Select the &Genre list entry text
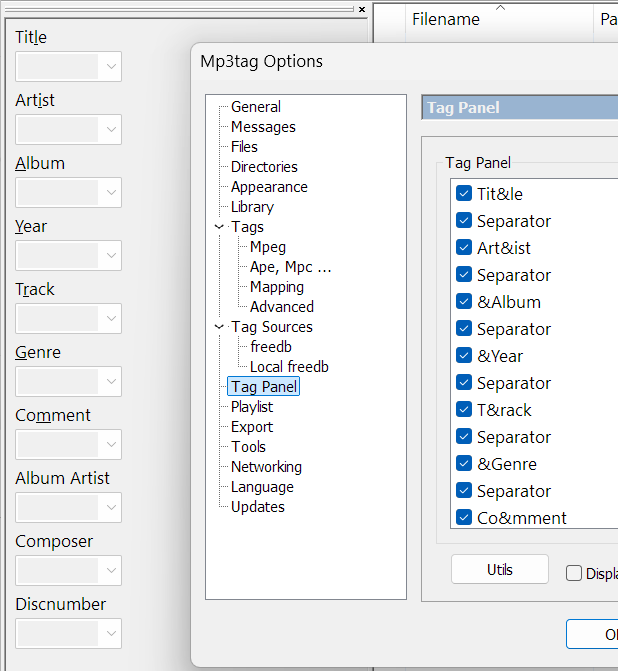Screen dimensions: 618x671 [x=507, y=464]
